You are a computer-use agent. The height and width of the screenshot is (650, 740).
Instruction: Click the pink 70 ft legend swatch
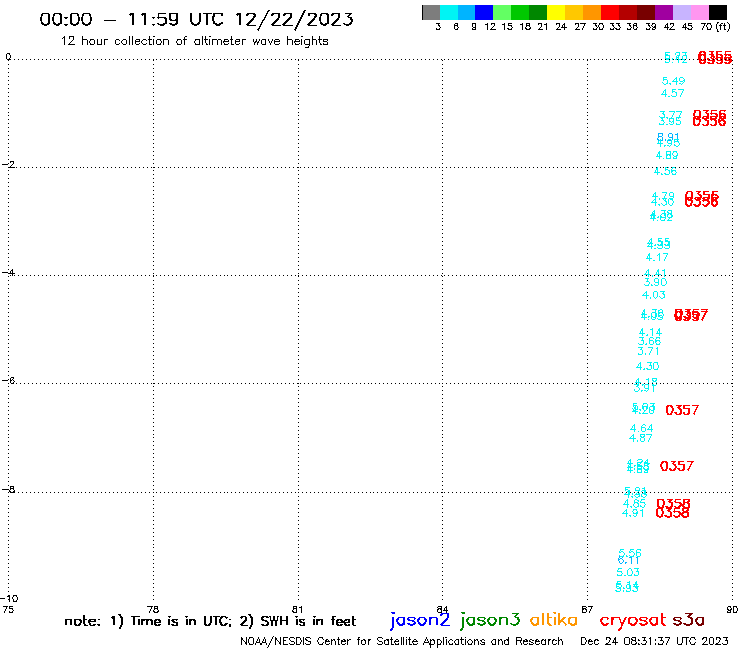coord(699,12)
